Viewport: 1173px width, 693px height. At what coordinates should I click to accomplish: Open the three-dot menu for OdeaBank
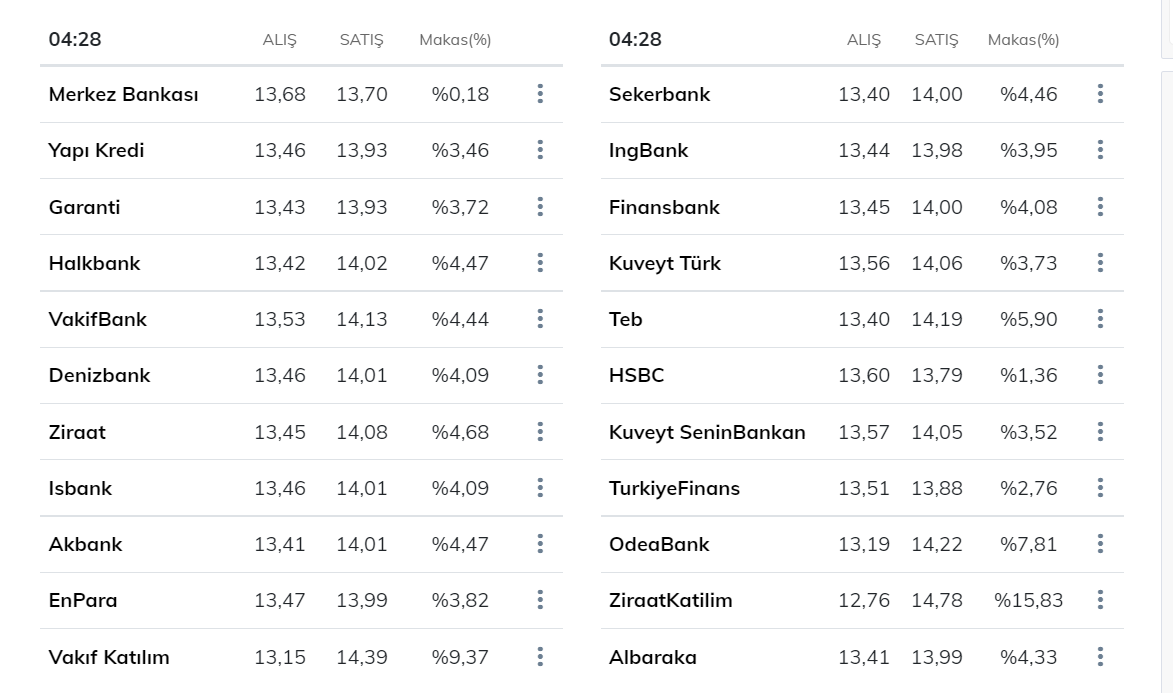(1100, 544)
